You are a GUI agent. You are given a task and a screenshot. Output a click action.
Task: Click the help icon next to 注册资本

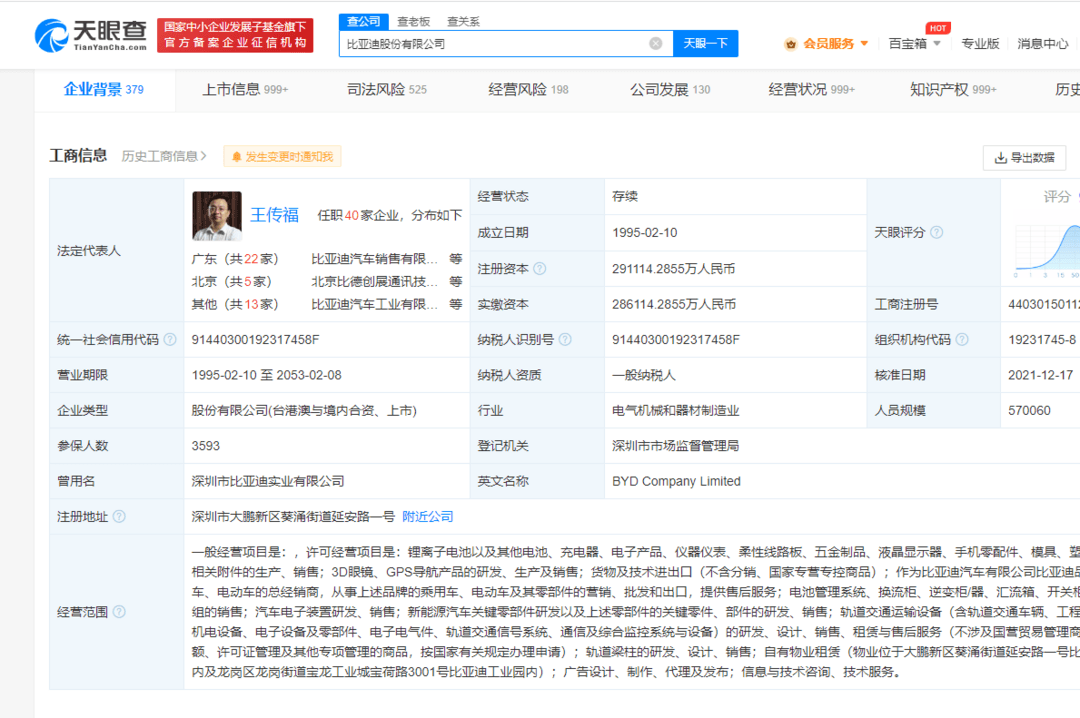click(x=540, y=269)
